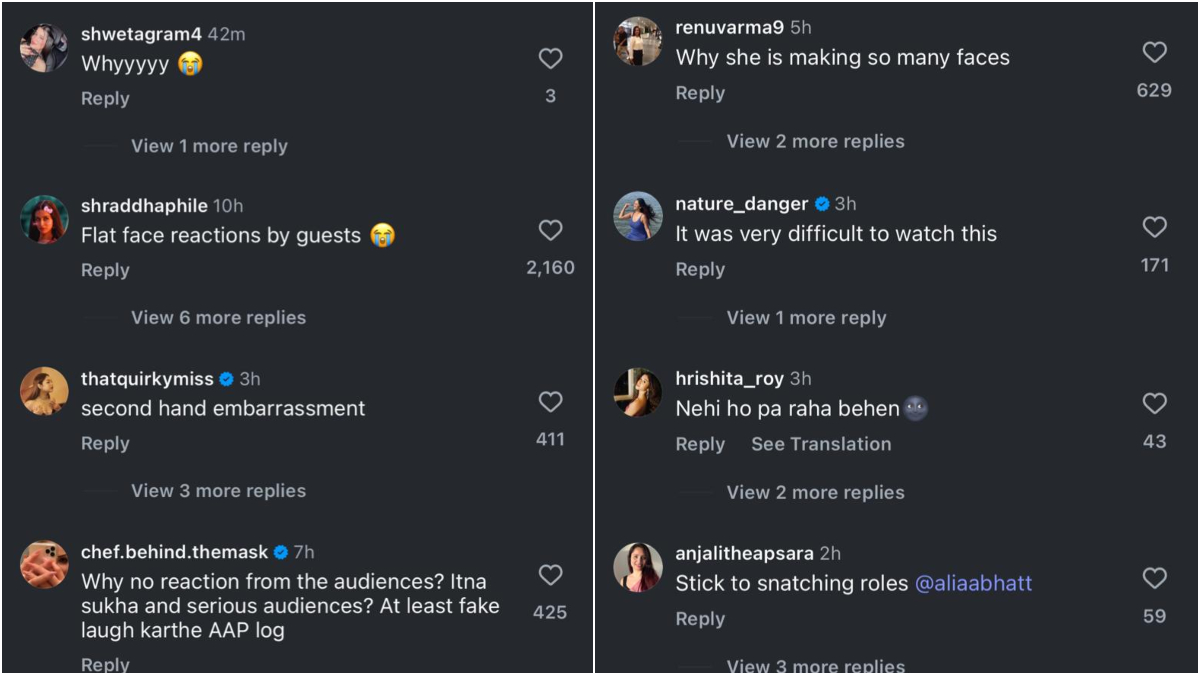Like shwetagram4's "Whyyyyy" comment heart icon
Screen dimensions: 1200x675
[550, 58]
